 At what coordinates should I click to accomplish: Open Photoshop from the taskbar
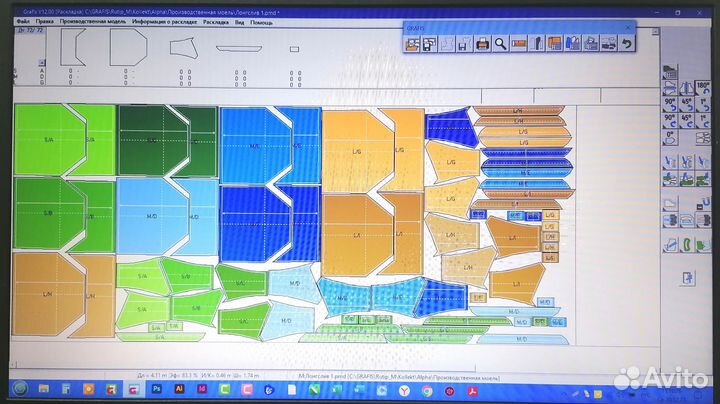pos(156,387)
